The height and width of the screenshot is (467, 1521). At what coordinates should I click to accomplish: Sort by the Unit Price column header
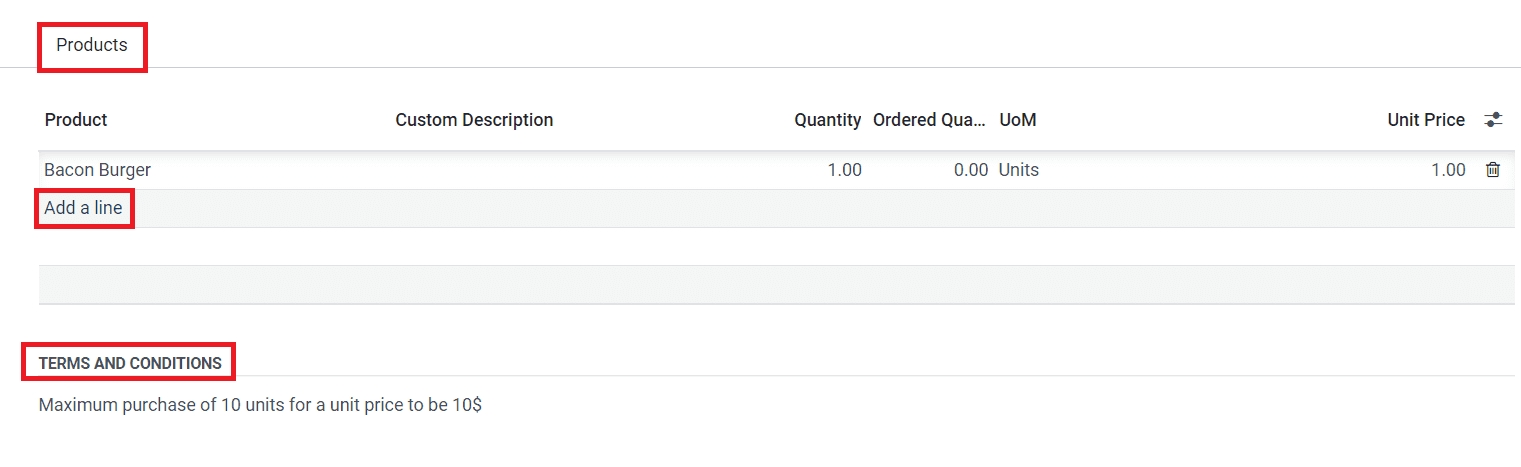1425,120
